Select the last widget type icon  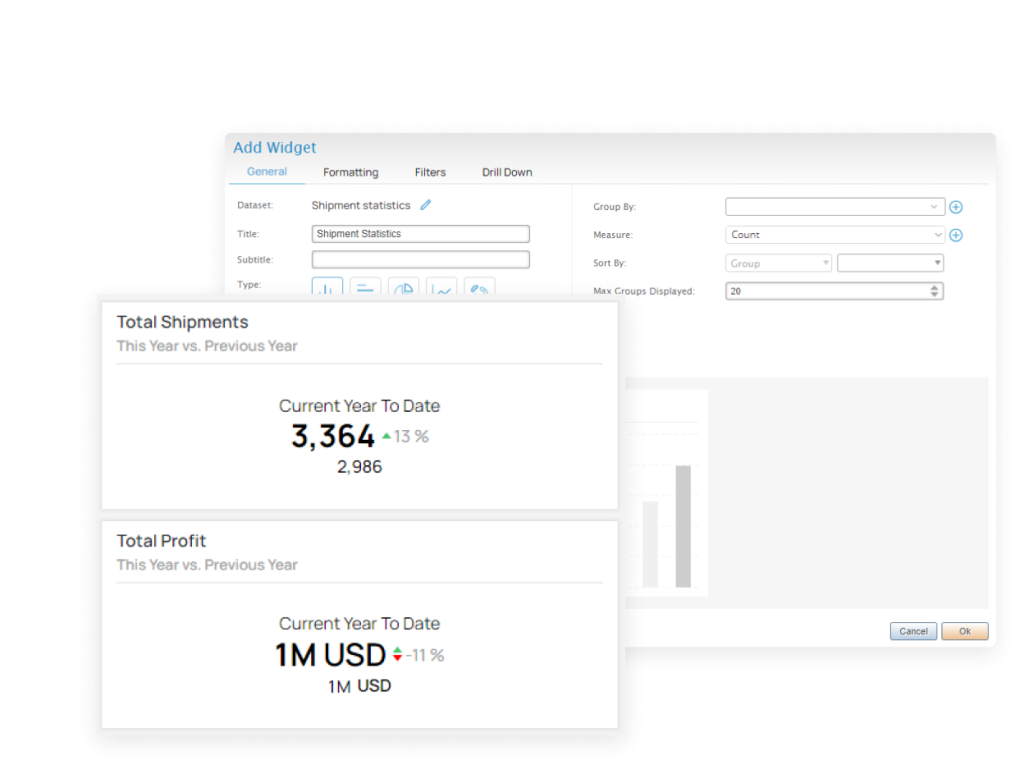479,290
